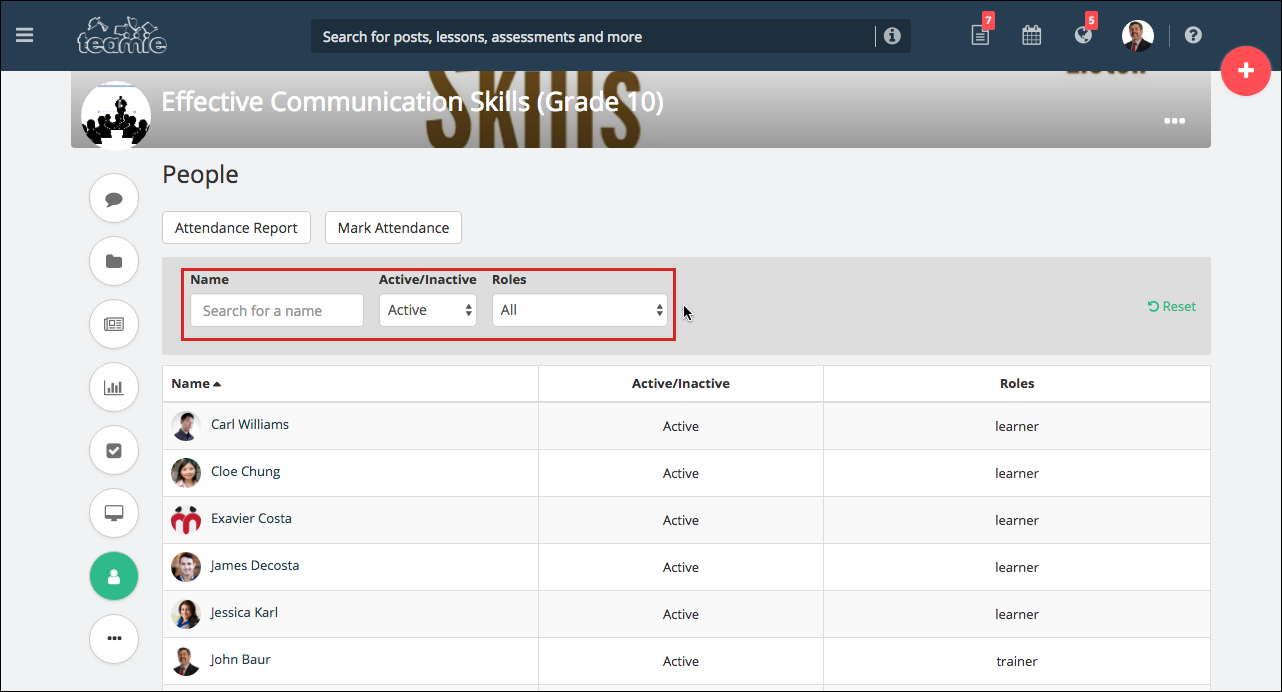Viewport: 1282px width, 692px height.
Task: Open the newsfeed newspaper sidebar icon
Action: pyautogui.click(x=114, y=324)
